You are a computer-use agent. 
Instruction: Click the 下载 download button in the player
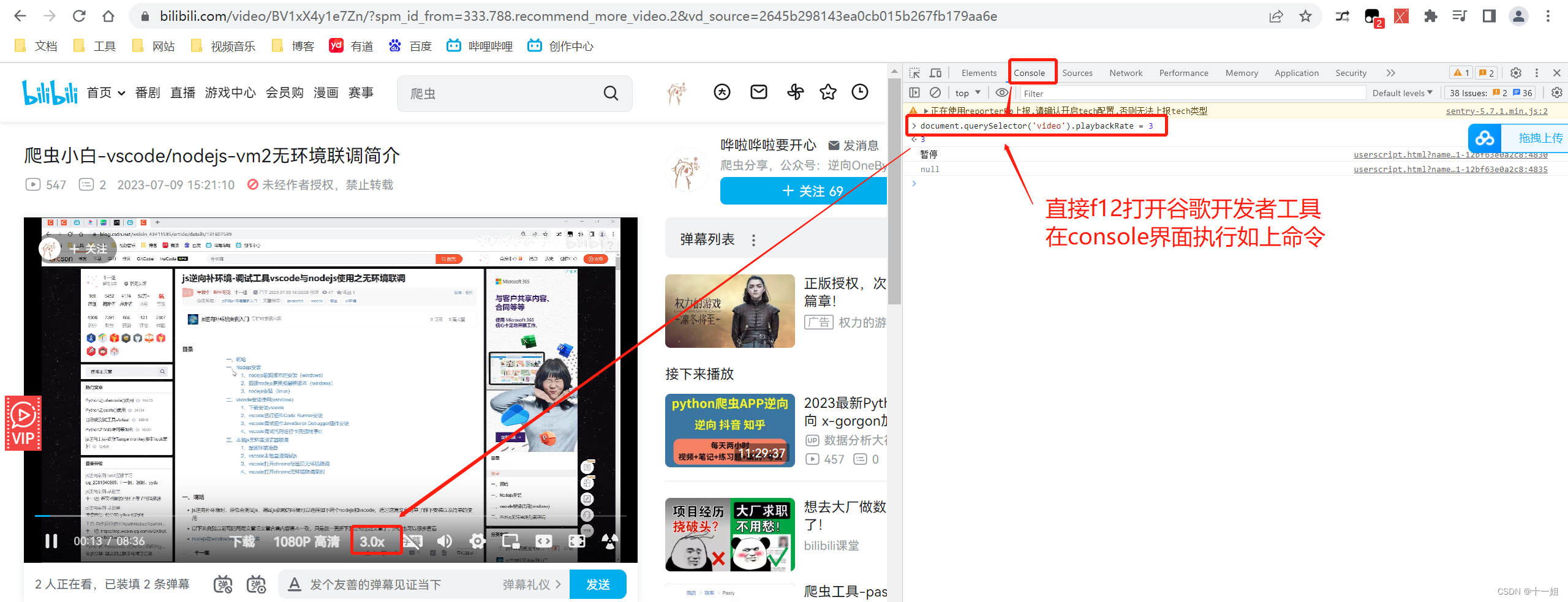coord(243,542)
